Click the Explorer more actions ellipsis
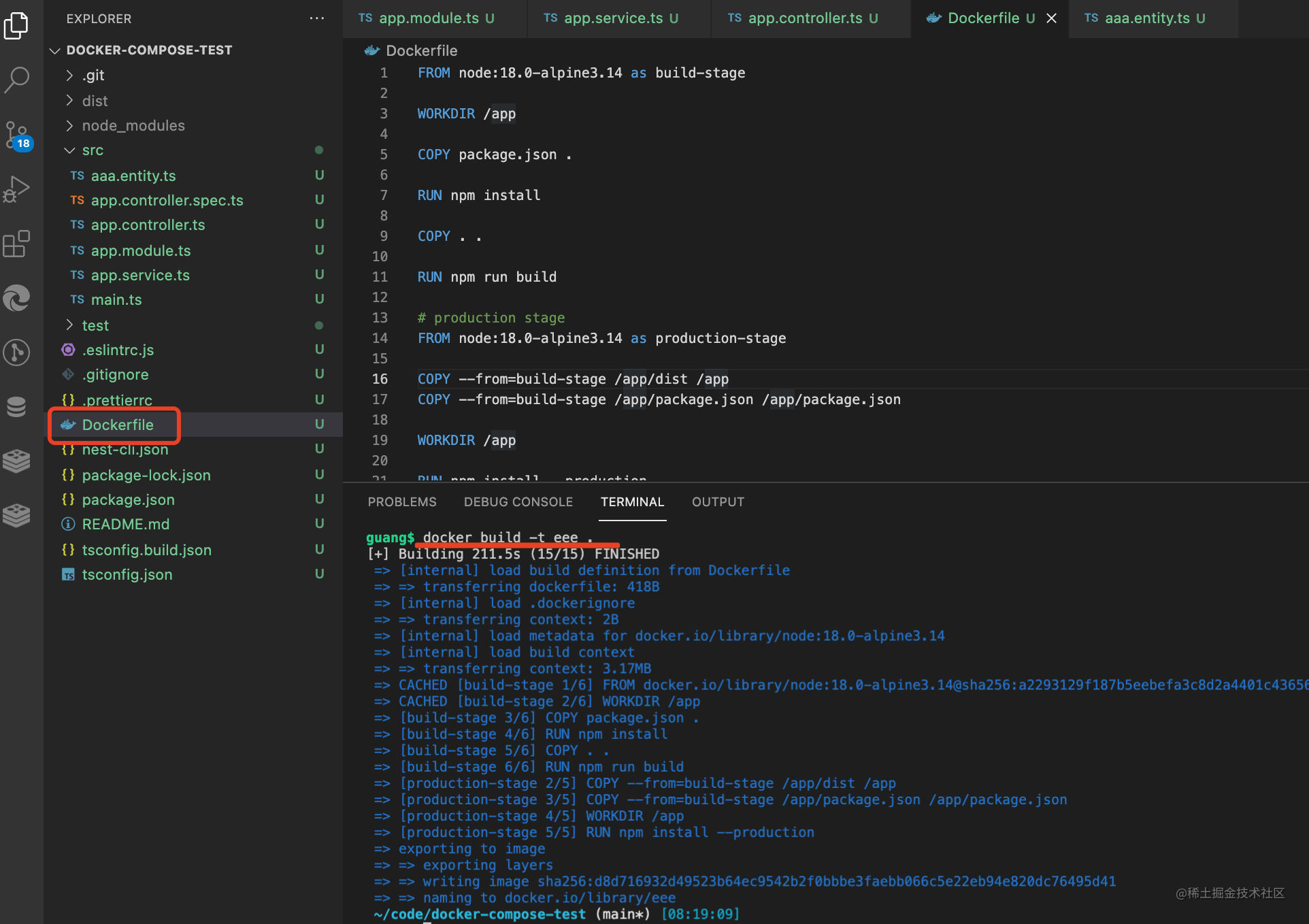Viewport: 1309px width, 924px height. (x=317, y=18)
